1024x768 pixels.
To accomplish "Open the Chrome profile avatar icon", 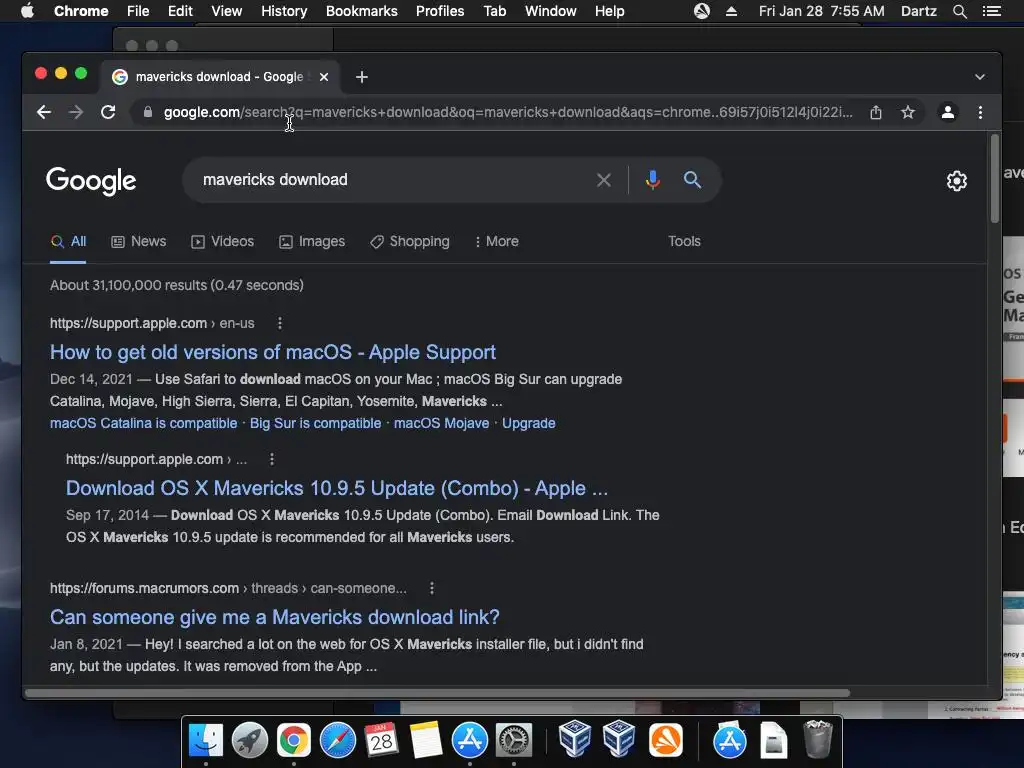I will pos(948,112).
